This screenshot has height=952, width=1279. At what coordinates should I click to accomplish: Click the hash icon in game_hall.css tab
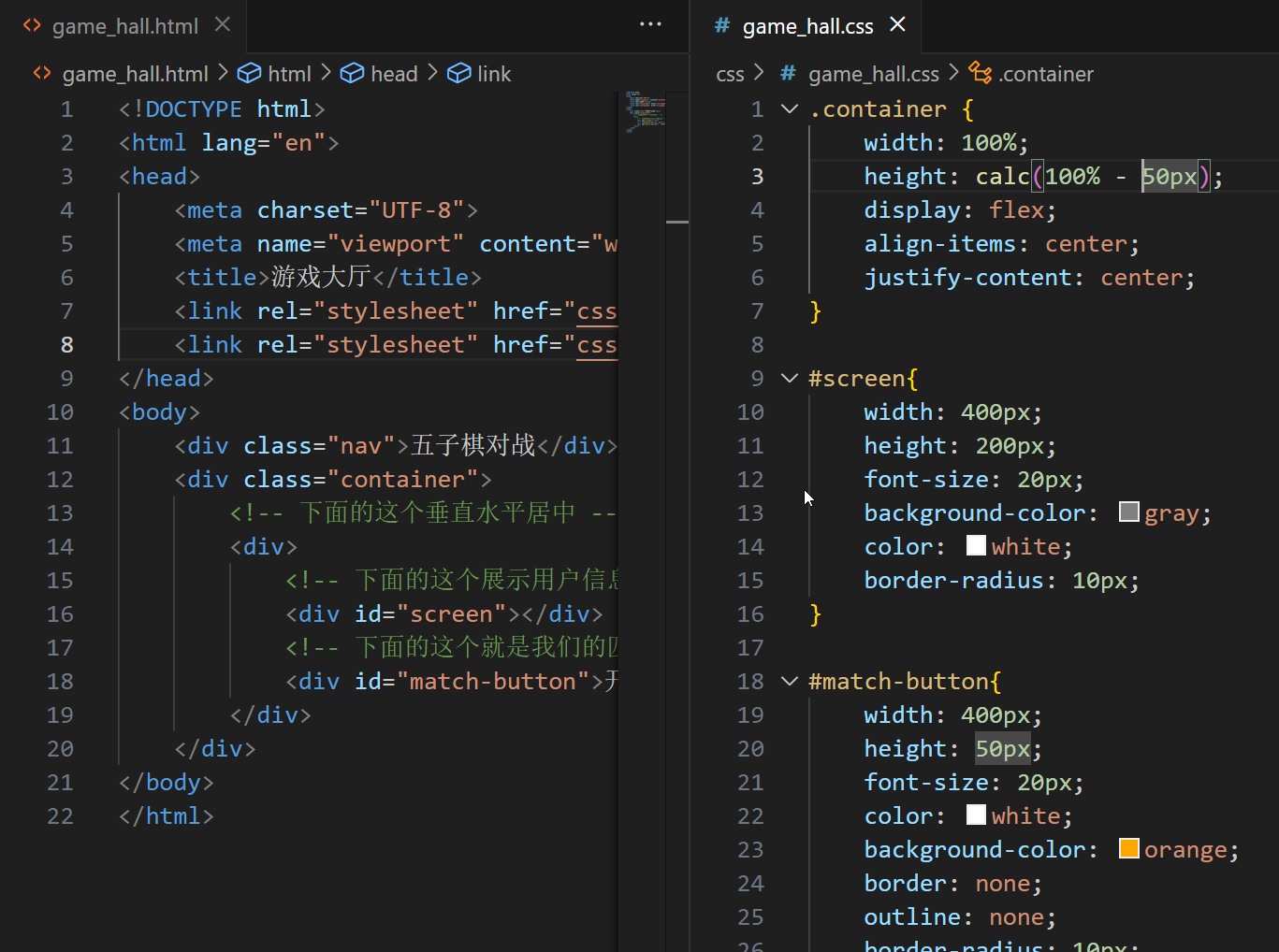click(x=721, y=25)
